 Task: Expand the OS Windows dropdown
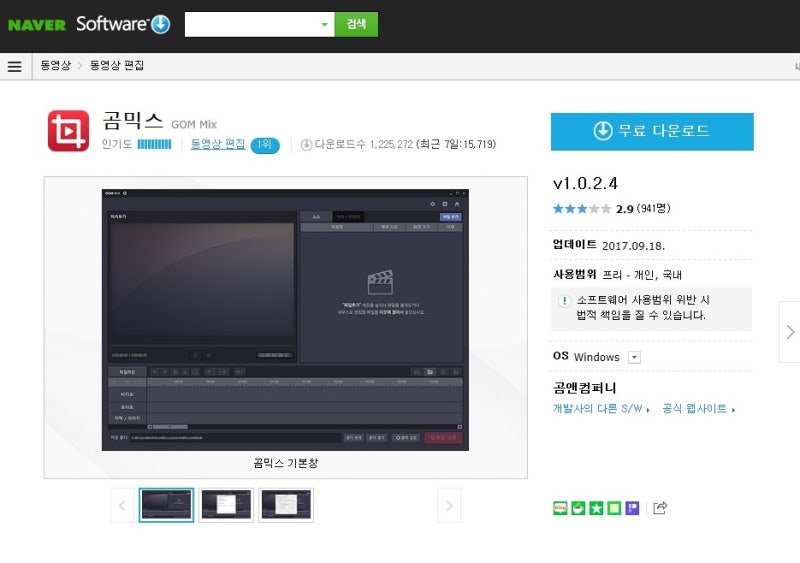(634, 357)
